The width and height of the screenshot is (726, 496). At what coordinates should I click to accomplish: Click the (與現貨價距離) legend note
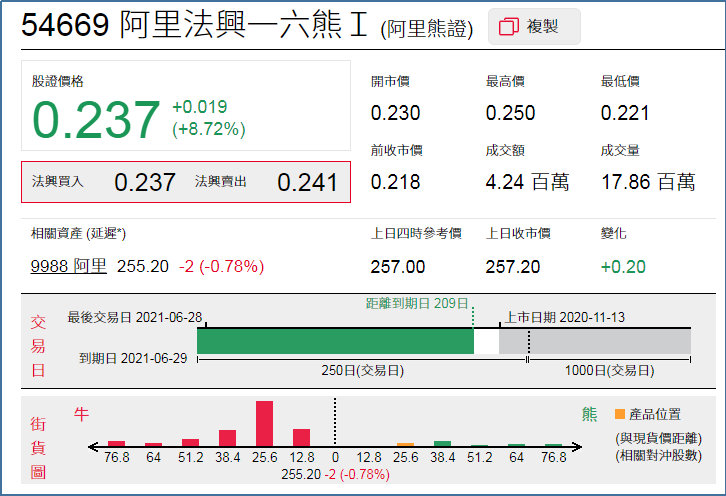click(x=658, y=438)
